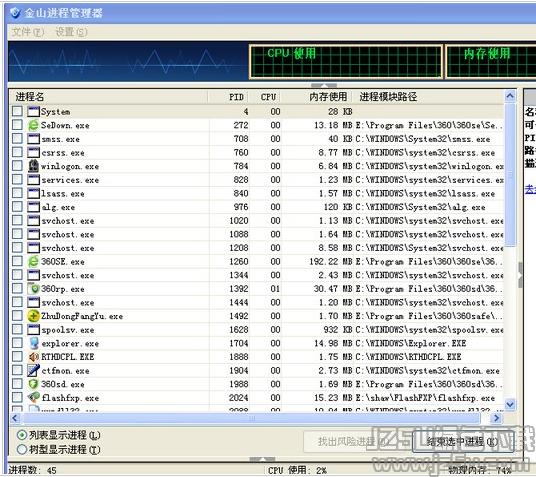536x477 pixels.
Task: Click the RTHDCPL.EXE speaker icon
Action: coord(33,357)
